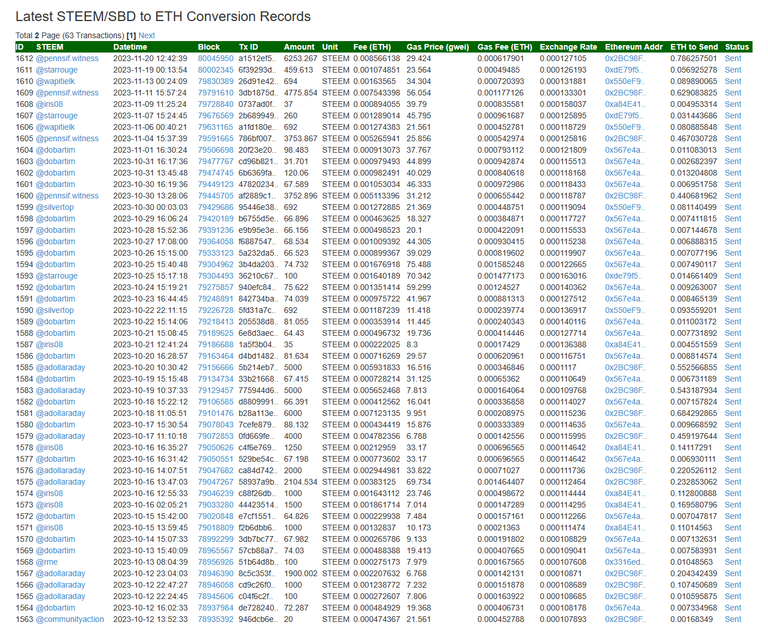Open @adollaraday link in row 1585
This screenshot has height=635, width=768.
point(60,367)
